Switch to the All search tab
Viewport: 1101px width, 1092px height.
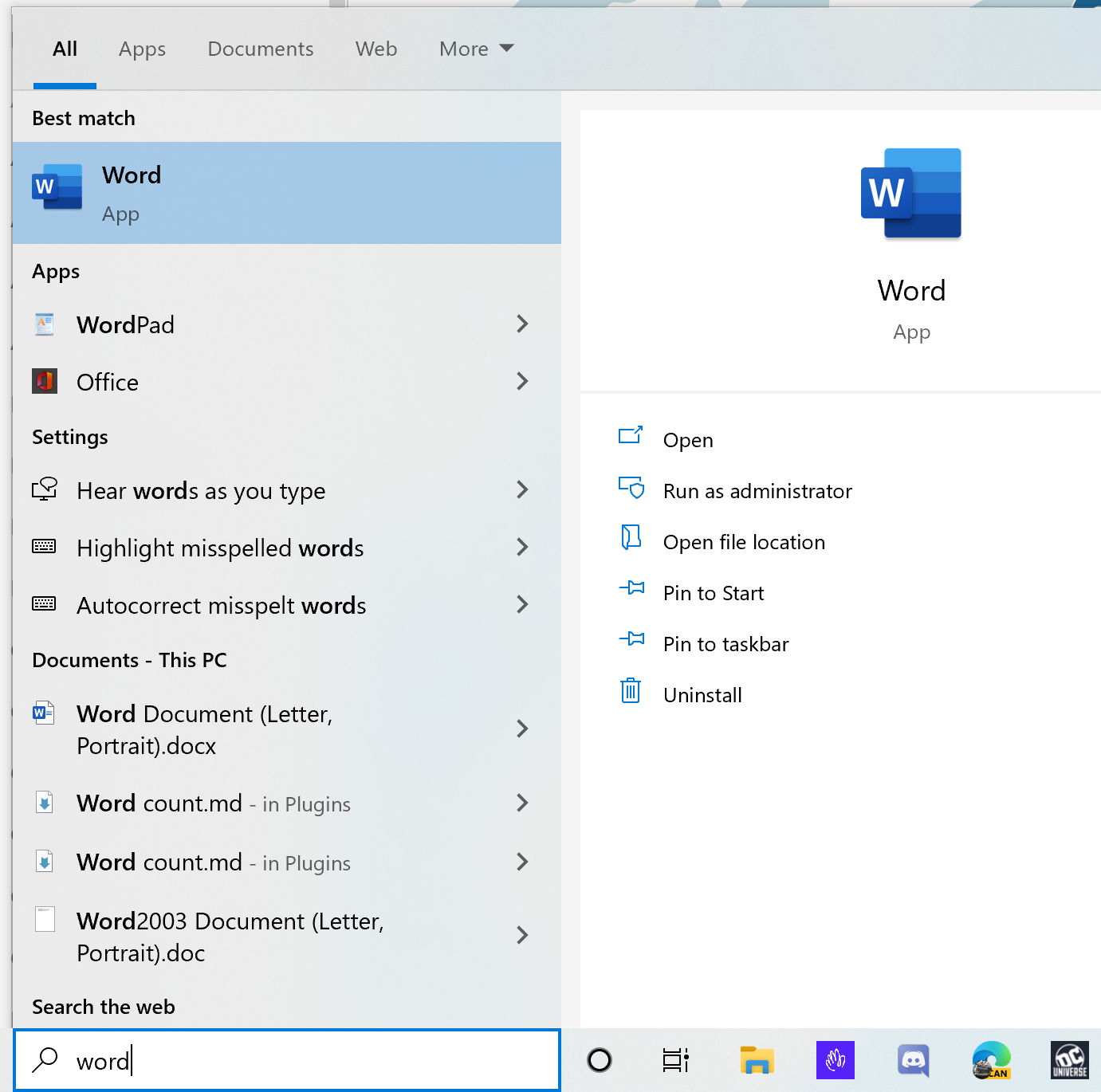click(65, 49)
